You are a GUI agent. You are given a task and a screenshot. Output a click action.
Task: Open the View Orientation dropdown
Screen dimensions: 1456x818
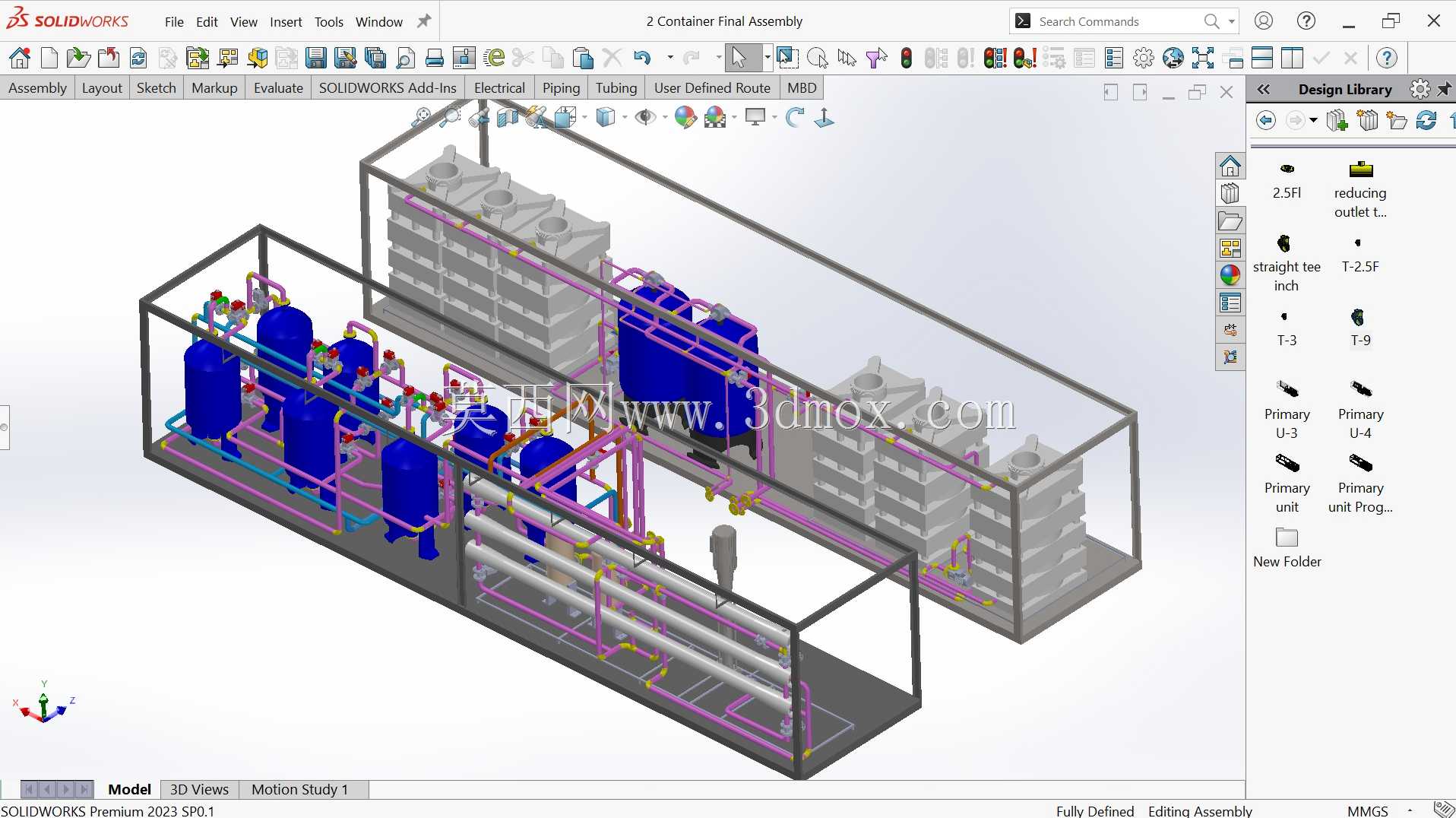[584, 117]
